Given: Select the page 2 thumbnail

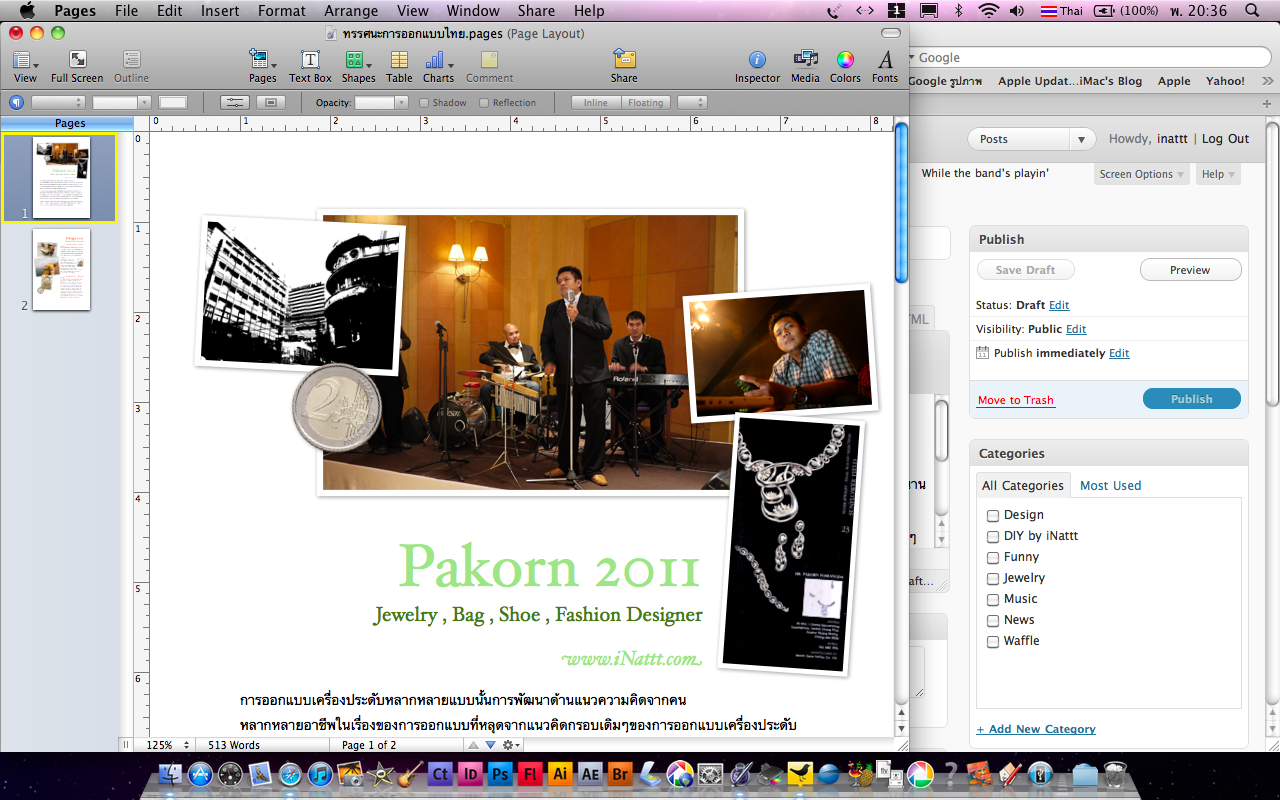Looking at the screenshot, I should [x=61, y=269].
